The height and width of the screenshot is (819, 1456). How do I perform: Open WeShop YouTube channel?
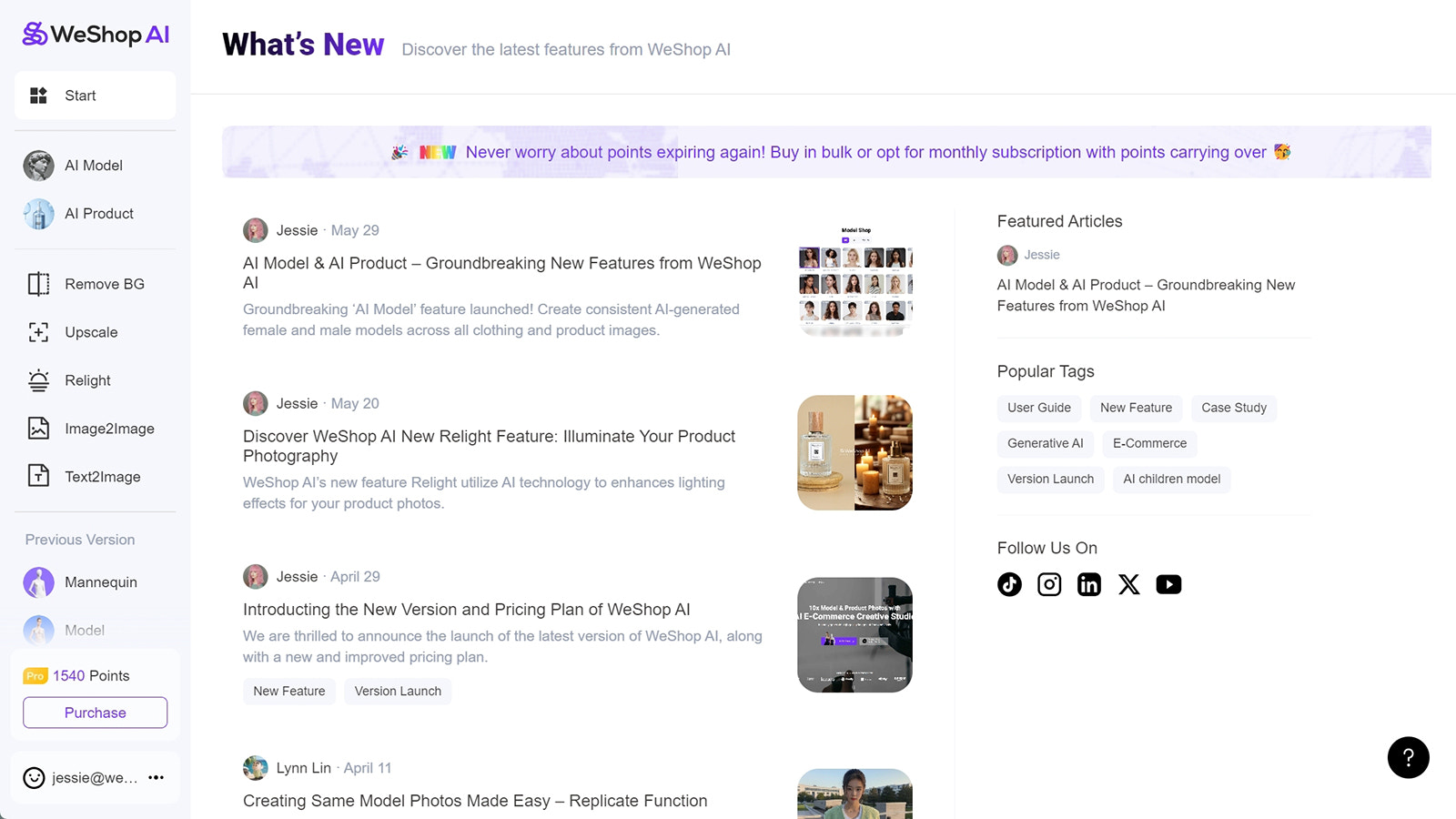tap(1169, 584)
